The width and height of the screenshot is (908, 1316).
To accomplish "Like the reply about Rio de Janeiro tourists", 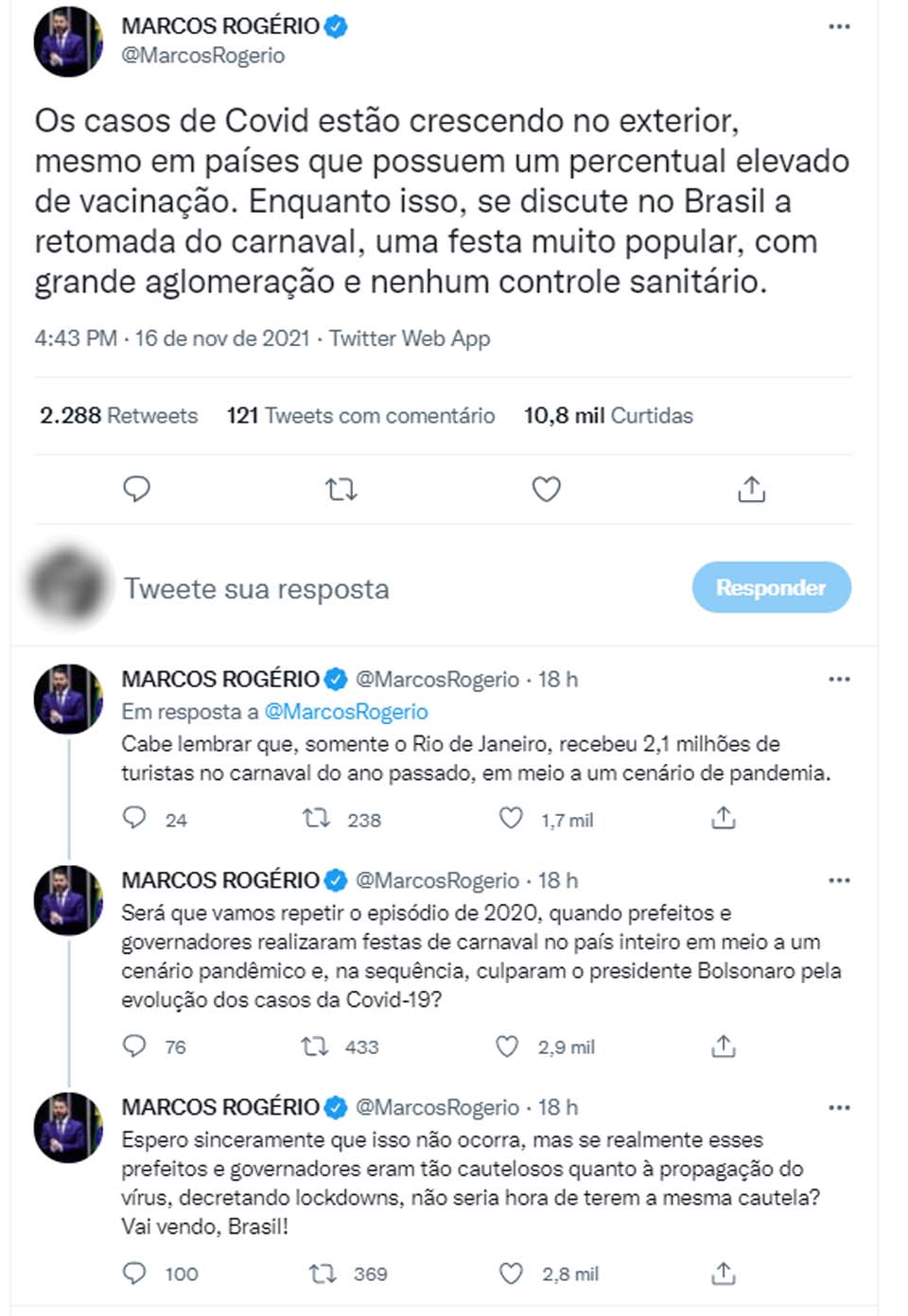I will pos(511,819).
